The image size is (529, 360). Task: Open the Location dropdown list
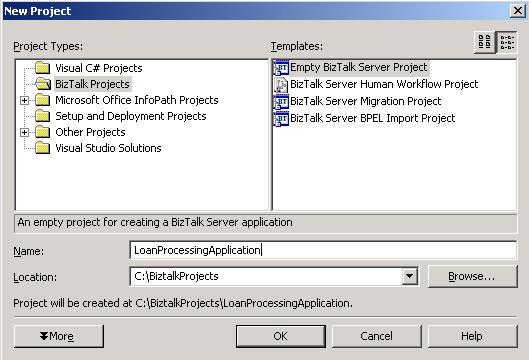pyautogui.click(x=410, y=276)
